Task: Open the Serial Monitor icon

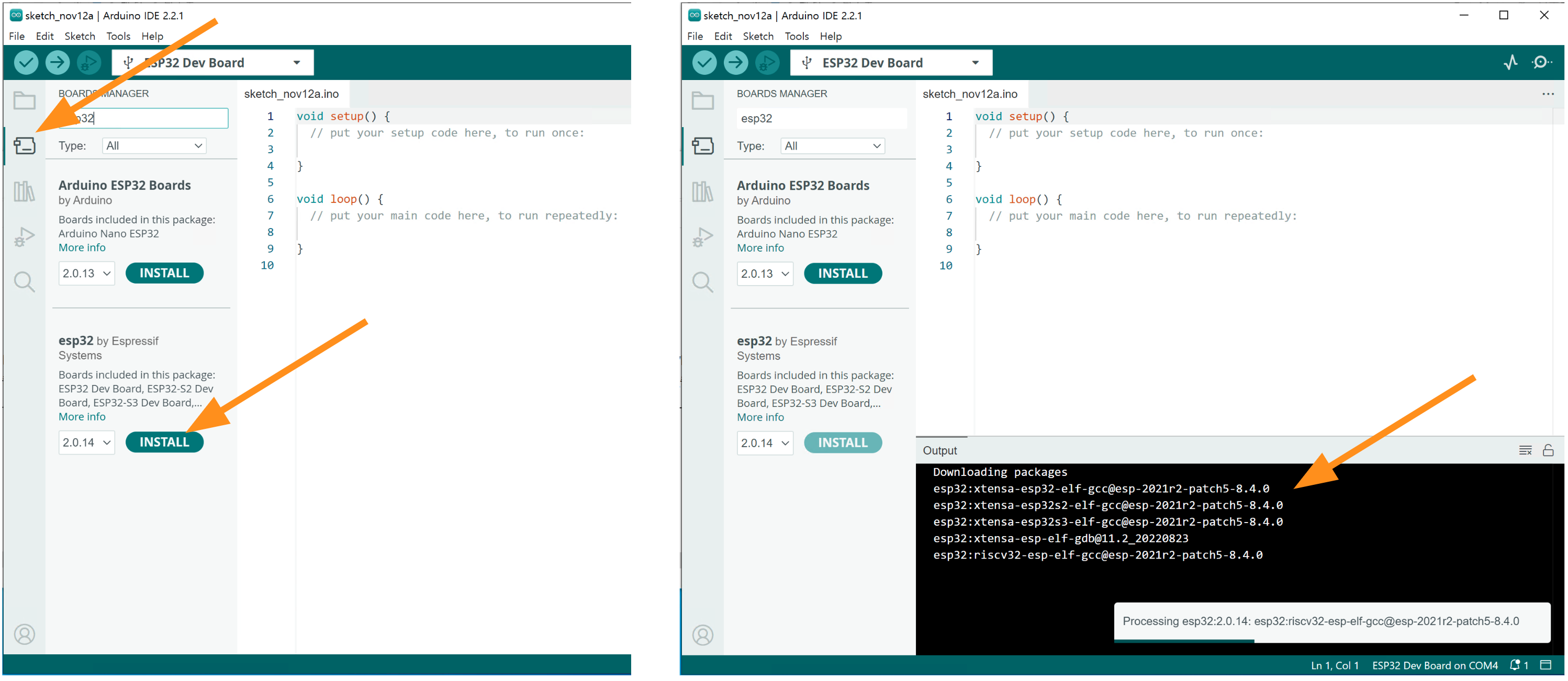Action: (1541, 62)
